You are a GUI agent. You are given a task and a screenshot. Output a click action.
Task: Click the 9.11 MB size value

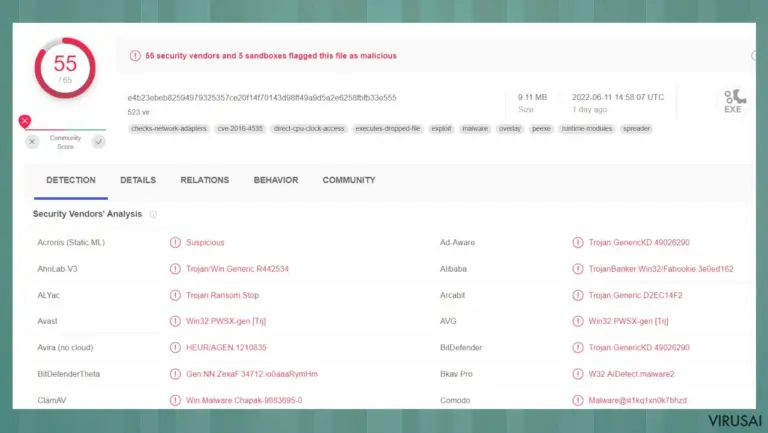click(x=532, y=97)
